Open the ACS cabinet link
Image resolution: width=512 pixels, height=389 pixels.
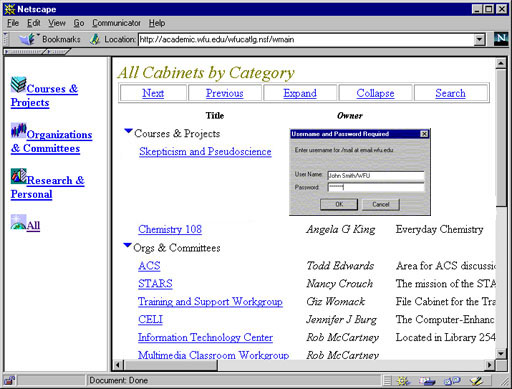tap(149, 266)
